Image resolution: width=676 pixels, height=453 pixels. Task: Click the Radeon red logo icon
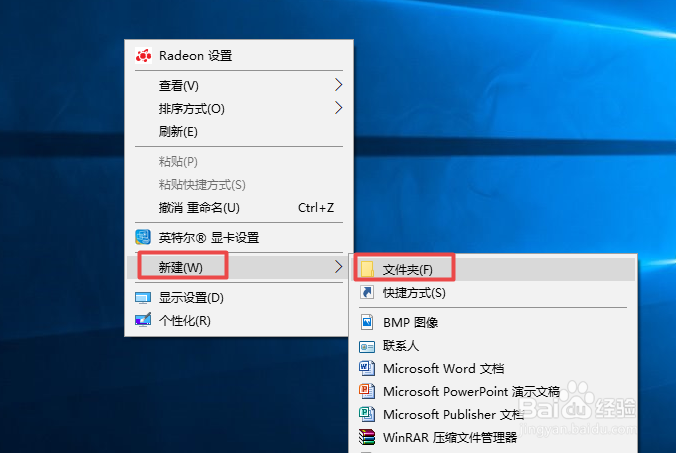143,56
